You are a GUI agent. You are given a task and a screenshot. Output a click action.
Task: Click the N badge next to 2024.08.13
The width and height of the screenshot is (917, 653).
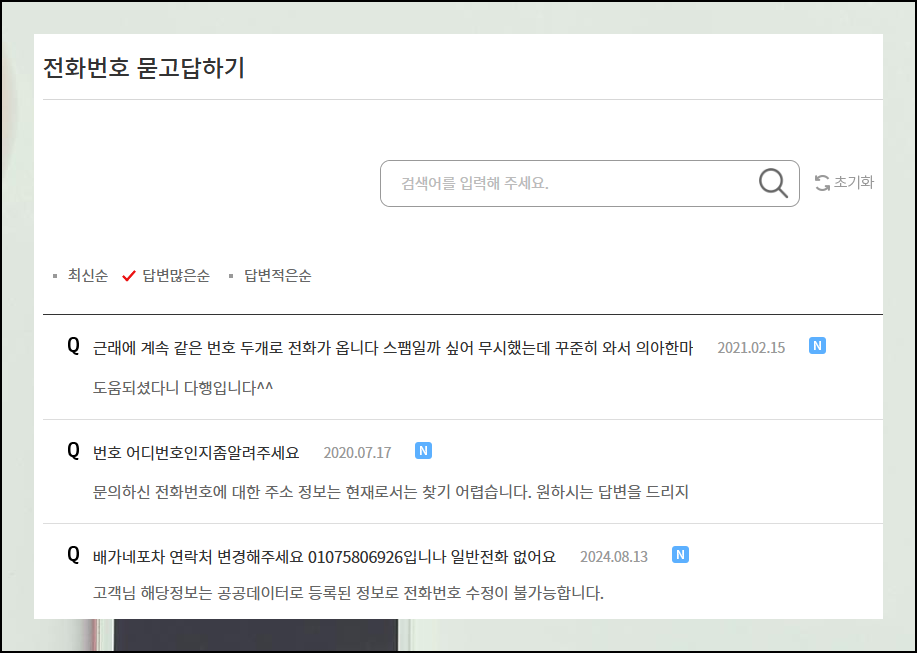[x=680, y=554]
